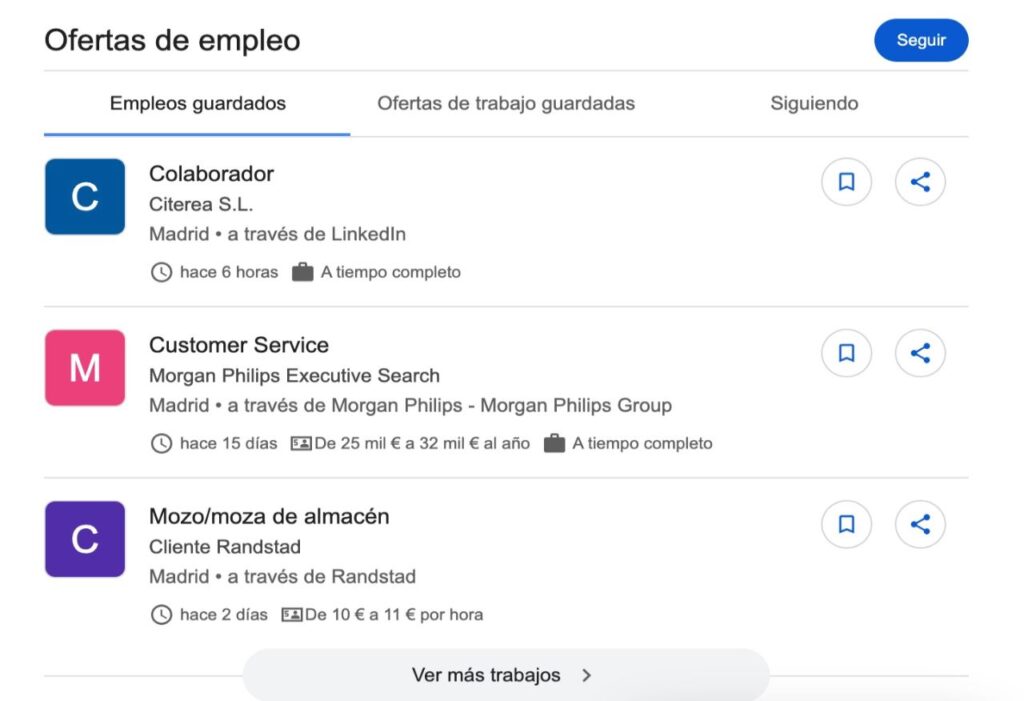The image size is (1024, 701).
Task: Click Cliente Randstad company name
Action: (x=225, y=547)
